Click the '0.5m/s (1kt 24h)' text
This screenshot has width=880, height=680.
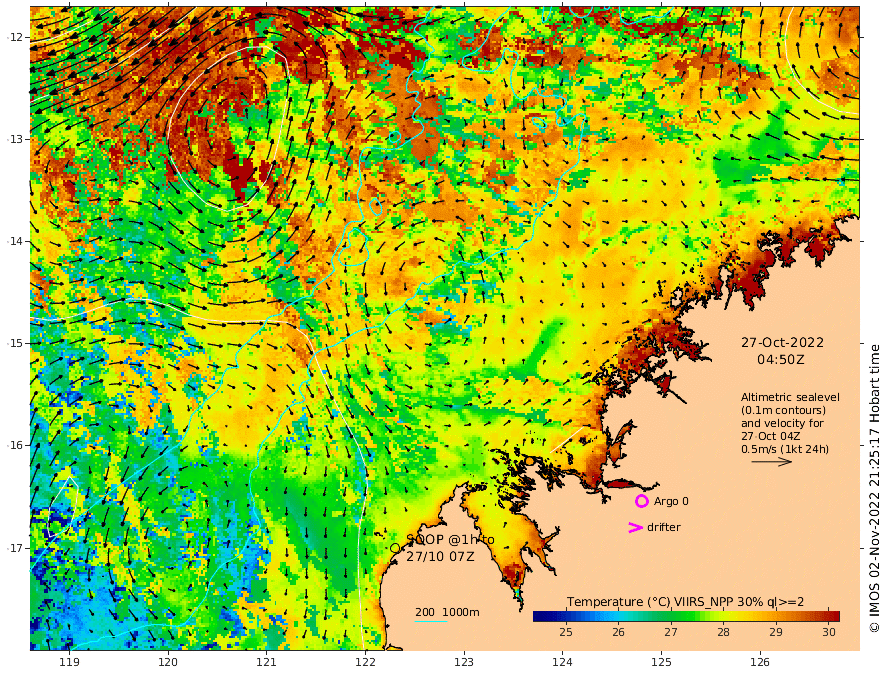coord(785,449)
